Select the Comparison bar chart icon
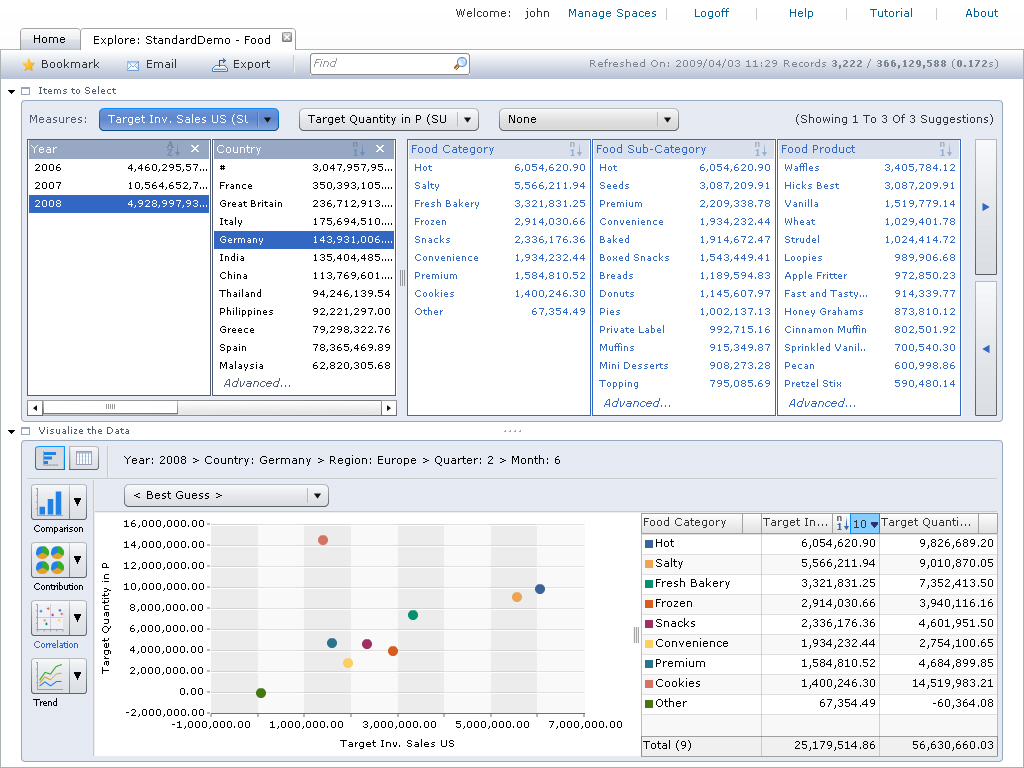Screen dimensions: 1024x768 49,502
